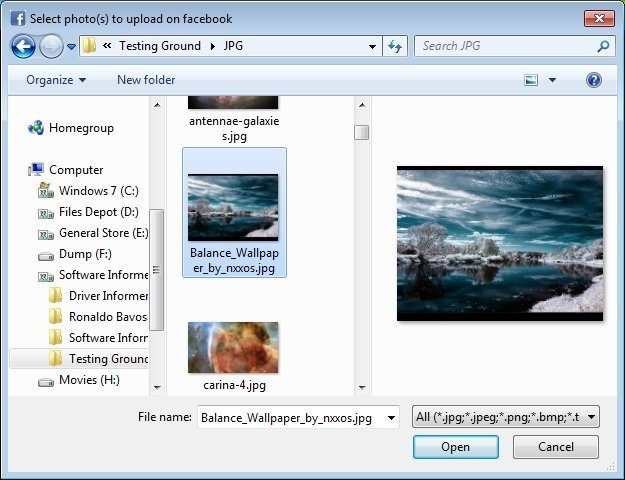This screenshot has height=480, width=625.
Task: Click the greyed Forward arrow button
Action: pyautogui.click(x=51, y=46)
